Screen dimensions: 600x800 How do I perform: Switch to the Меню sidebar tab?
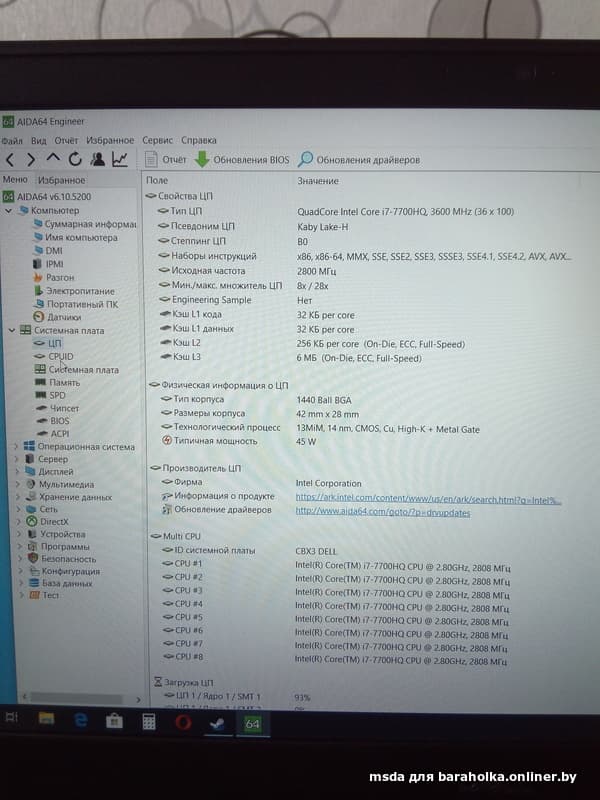tap(15, 180)
